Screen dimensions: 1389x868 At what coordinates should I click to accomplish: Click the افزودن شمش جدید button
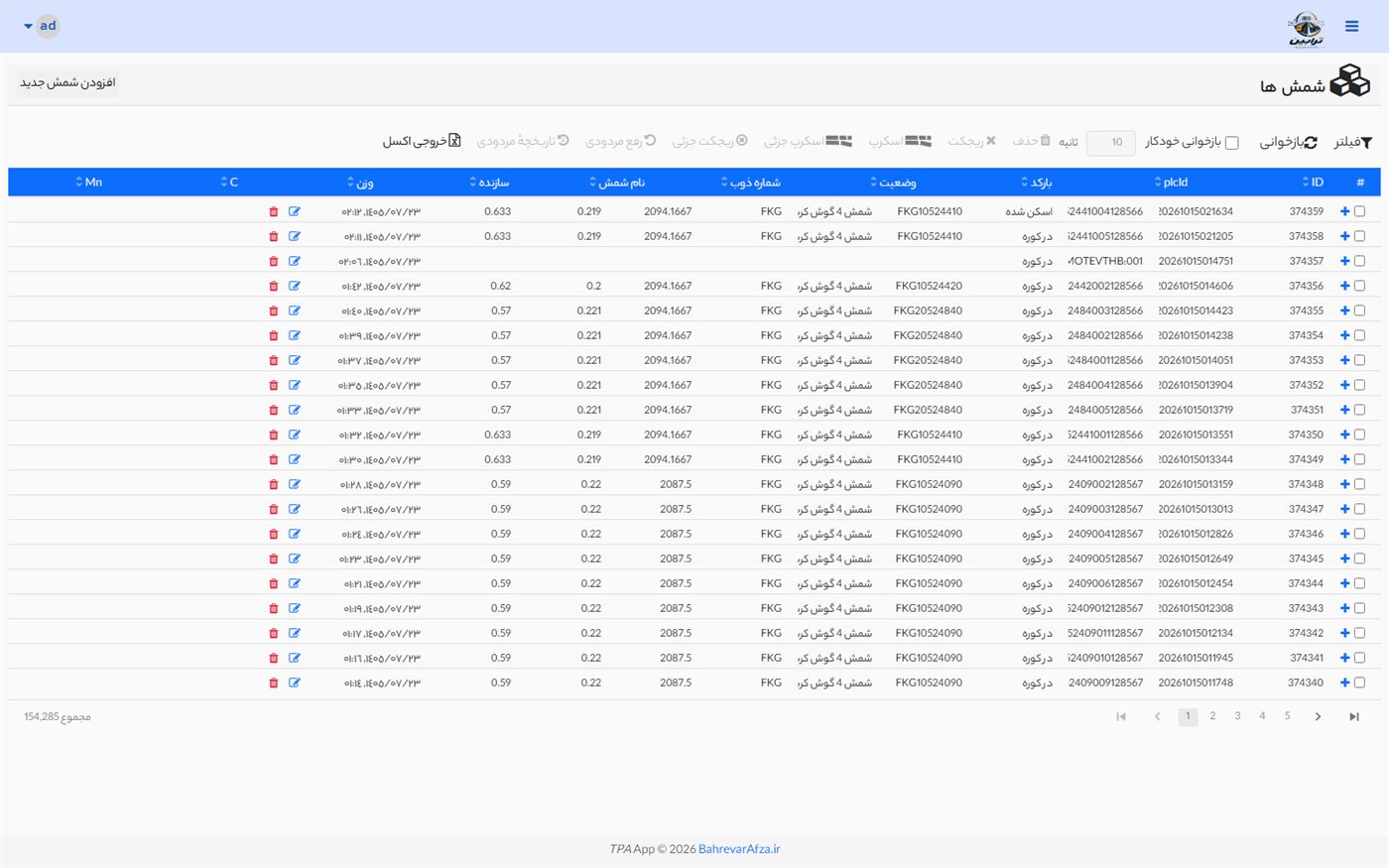pos(67,82)
